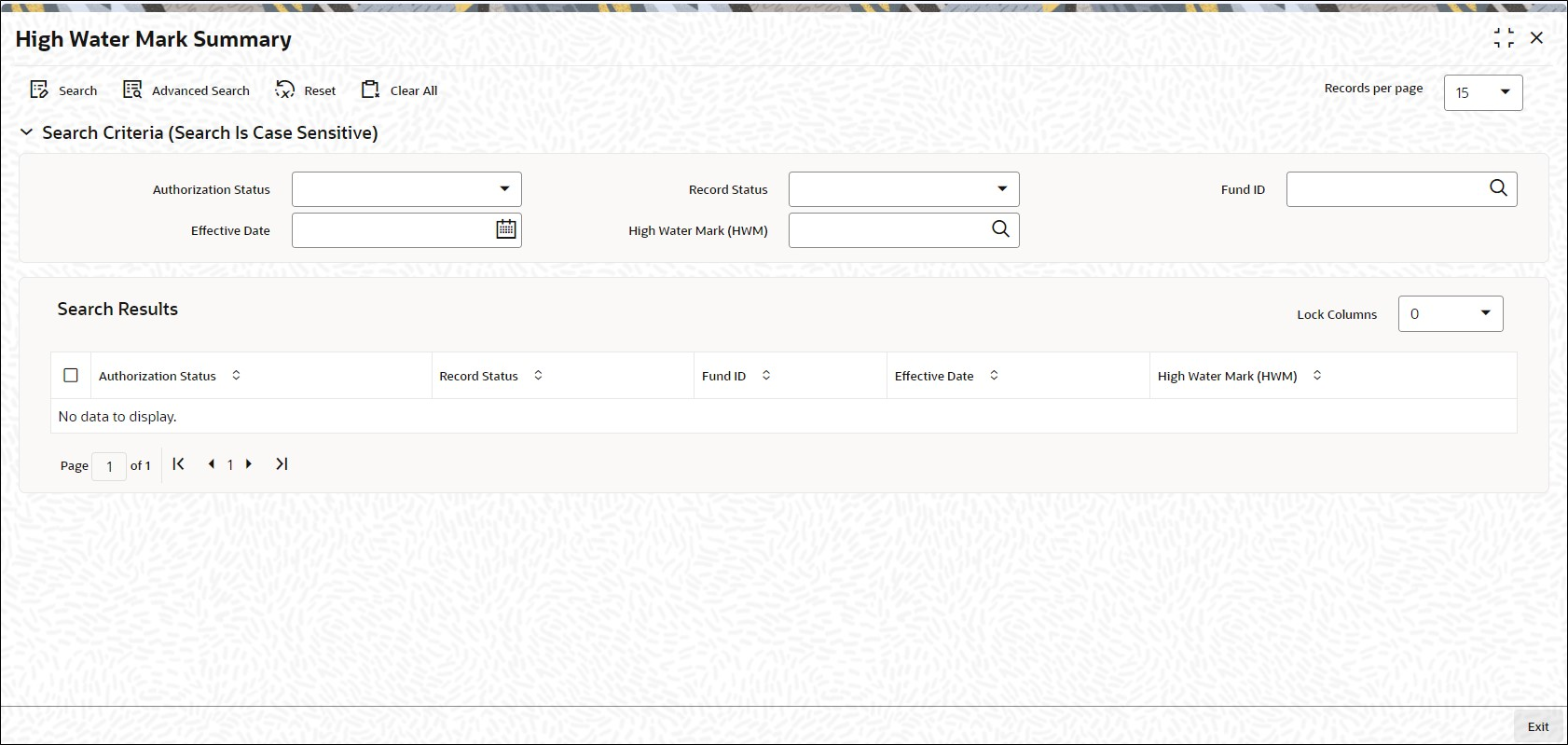Open the Authorization Status dropdown

406,189
